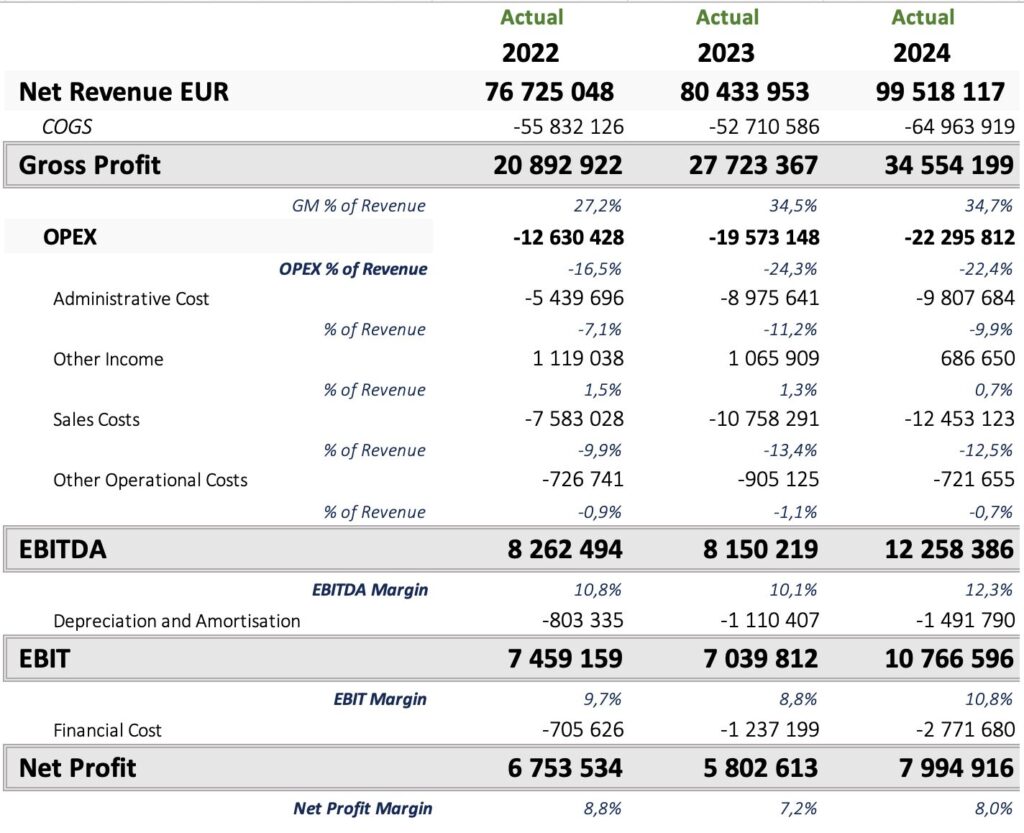Image resolution: width=1024 pixels, height=833 pixels.
Task: Click the Net Revenue EUR row label
Action: (123, 92)
